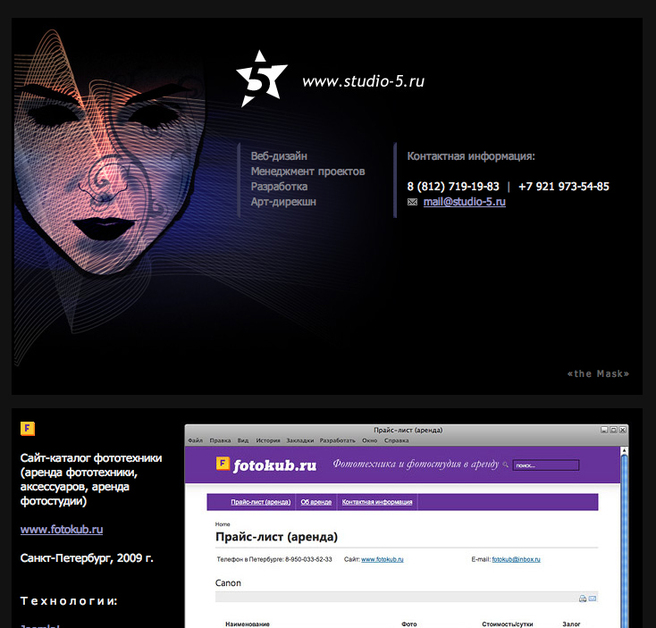Click the Наименование column header
This screenshot has width=656, height=628.
(247, 624)
